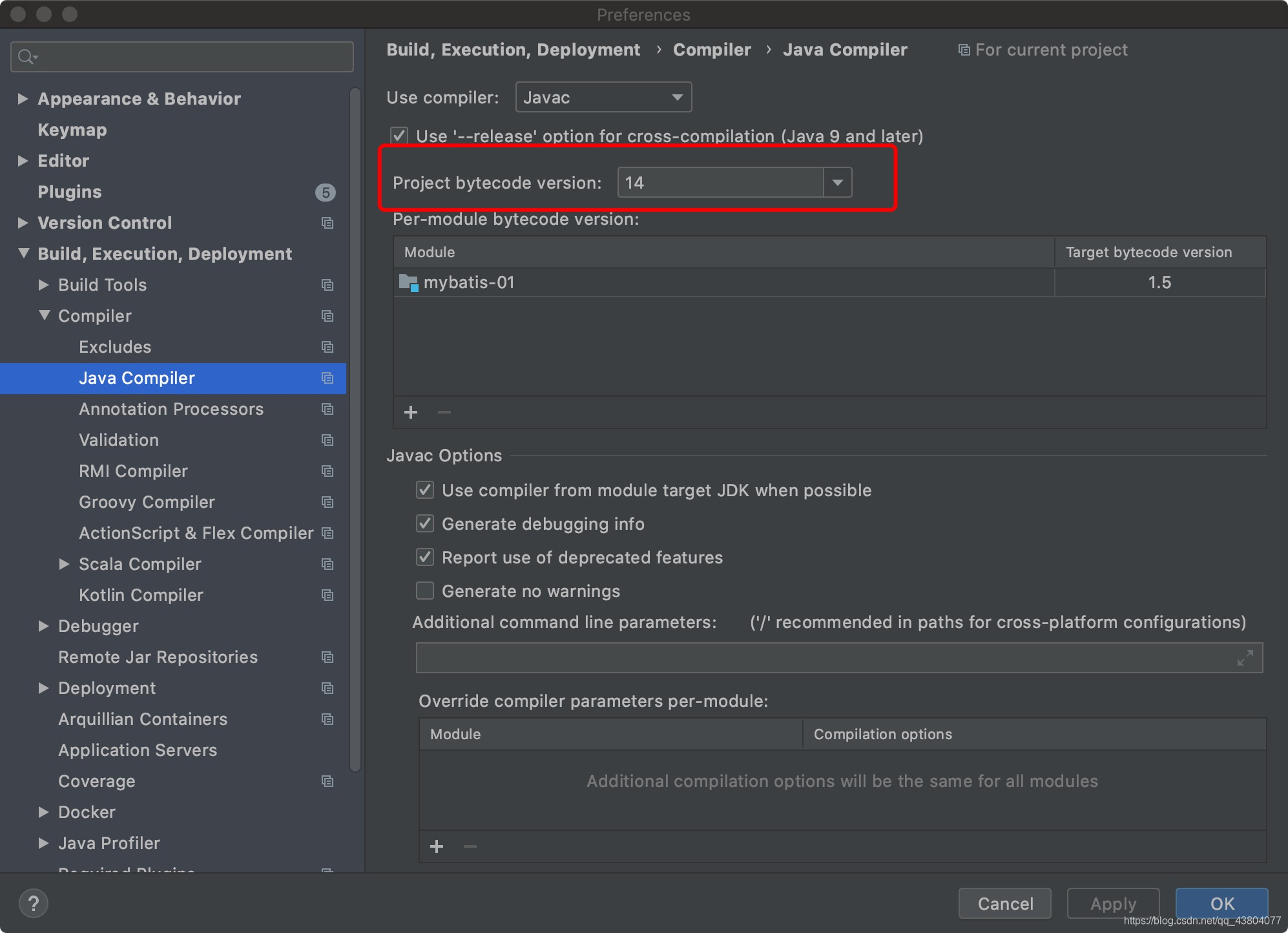The height and width of the screenshot is (933, 1288).
Task: Click Build, Execution, Deployment breadcrumb
Action: [x=514, y=50]
